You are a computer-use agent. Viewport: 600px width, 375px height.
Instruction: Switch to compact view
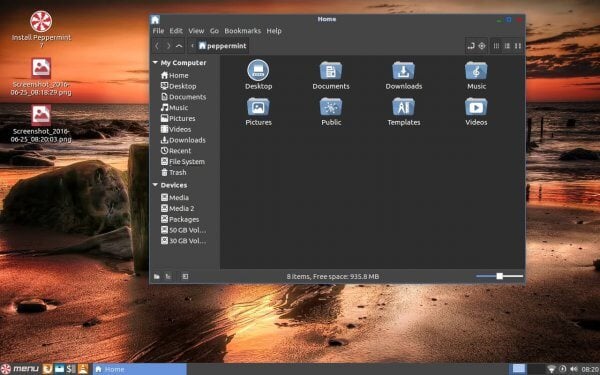click(x=518, y=46)
